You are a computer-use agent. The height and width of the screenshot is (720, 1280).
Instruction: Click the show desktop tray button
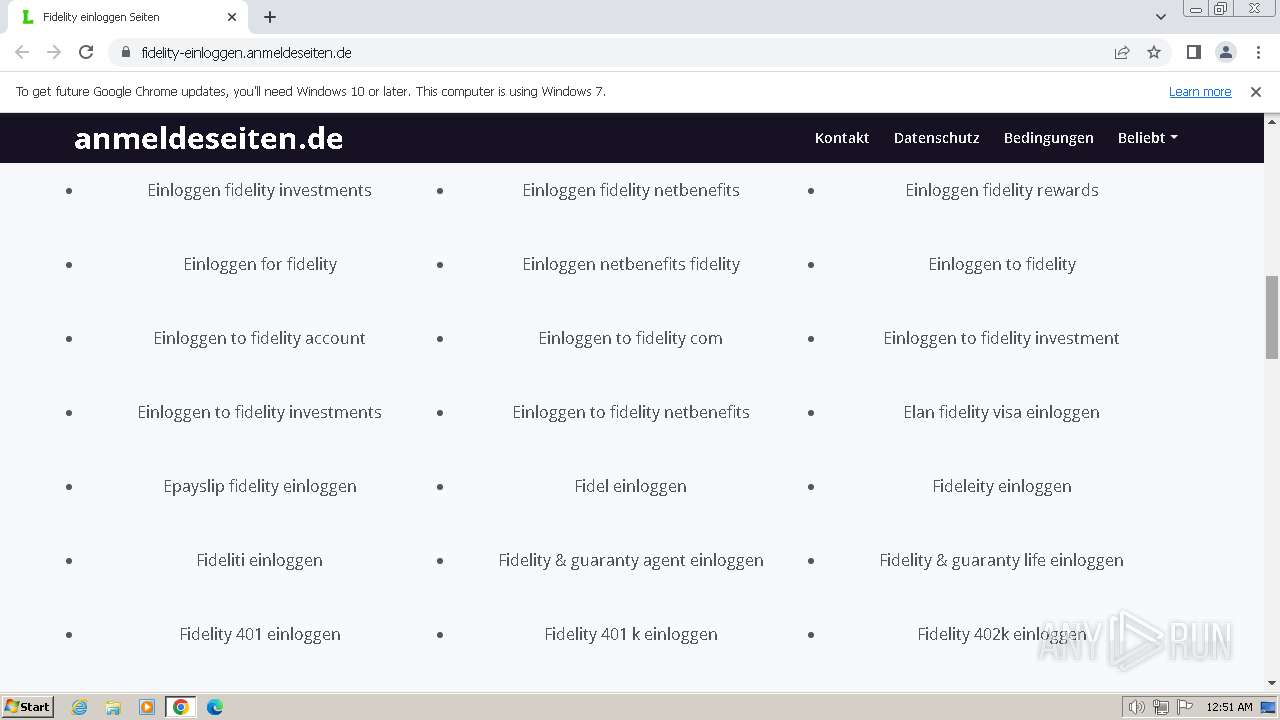(1269, 707)
